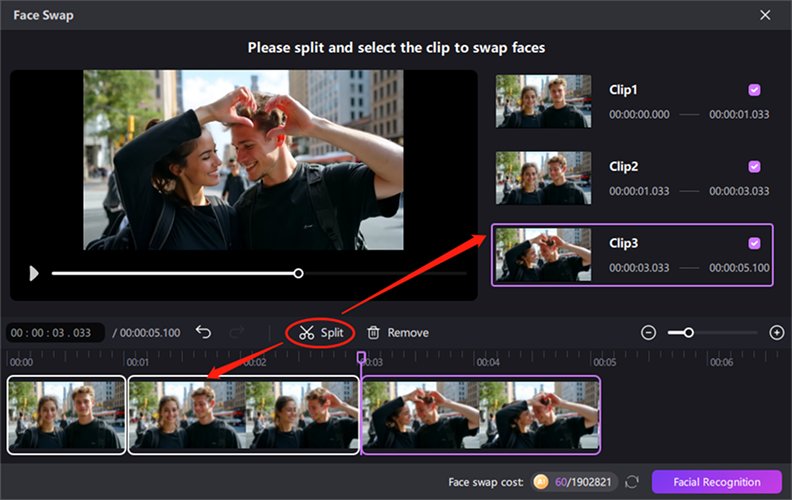Close the Face Swap dialog

click(x=765, y=15)
